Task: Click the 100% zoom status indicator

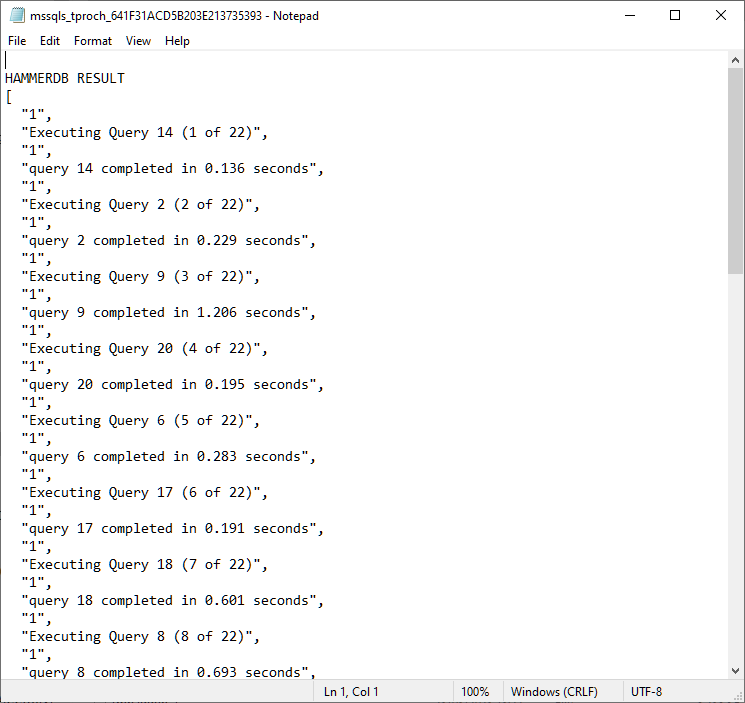Action: click(475, 692)
